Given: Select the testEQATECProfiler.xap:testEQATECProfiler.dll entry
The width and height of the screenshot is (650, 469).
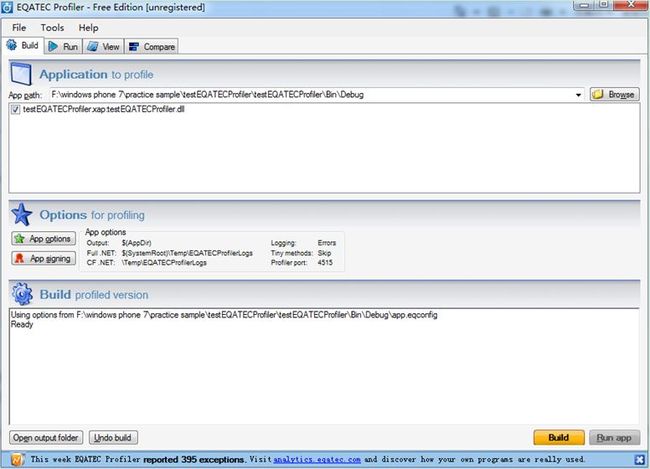Looking at the screenshot, I should coord(104,109).
